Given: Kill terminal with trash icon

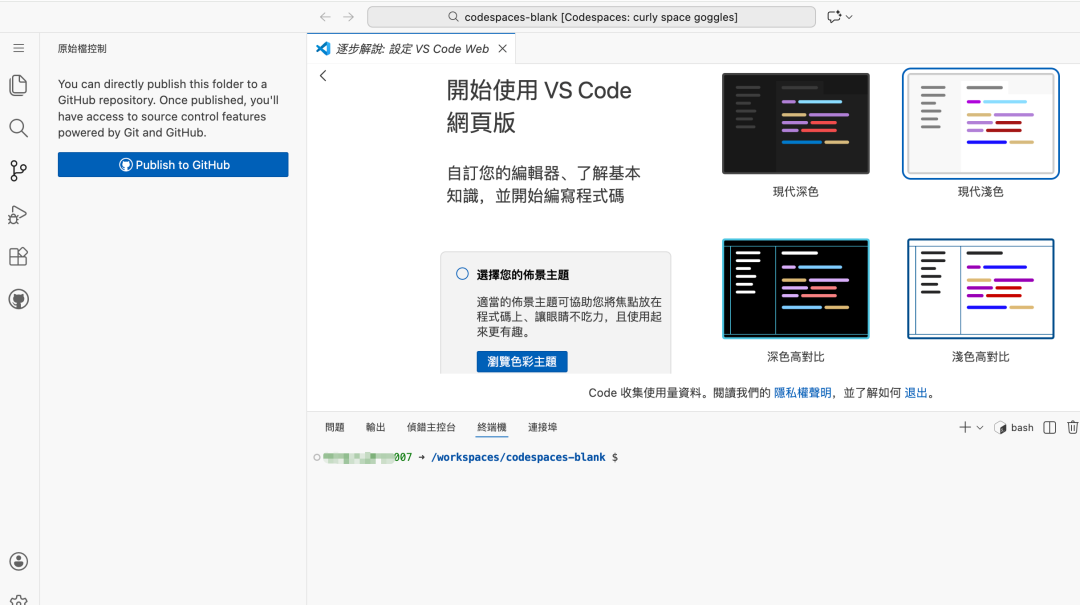Looking at the screenshot, I should 1072,427.
